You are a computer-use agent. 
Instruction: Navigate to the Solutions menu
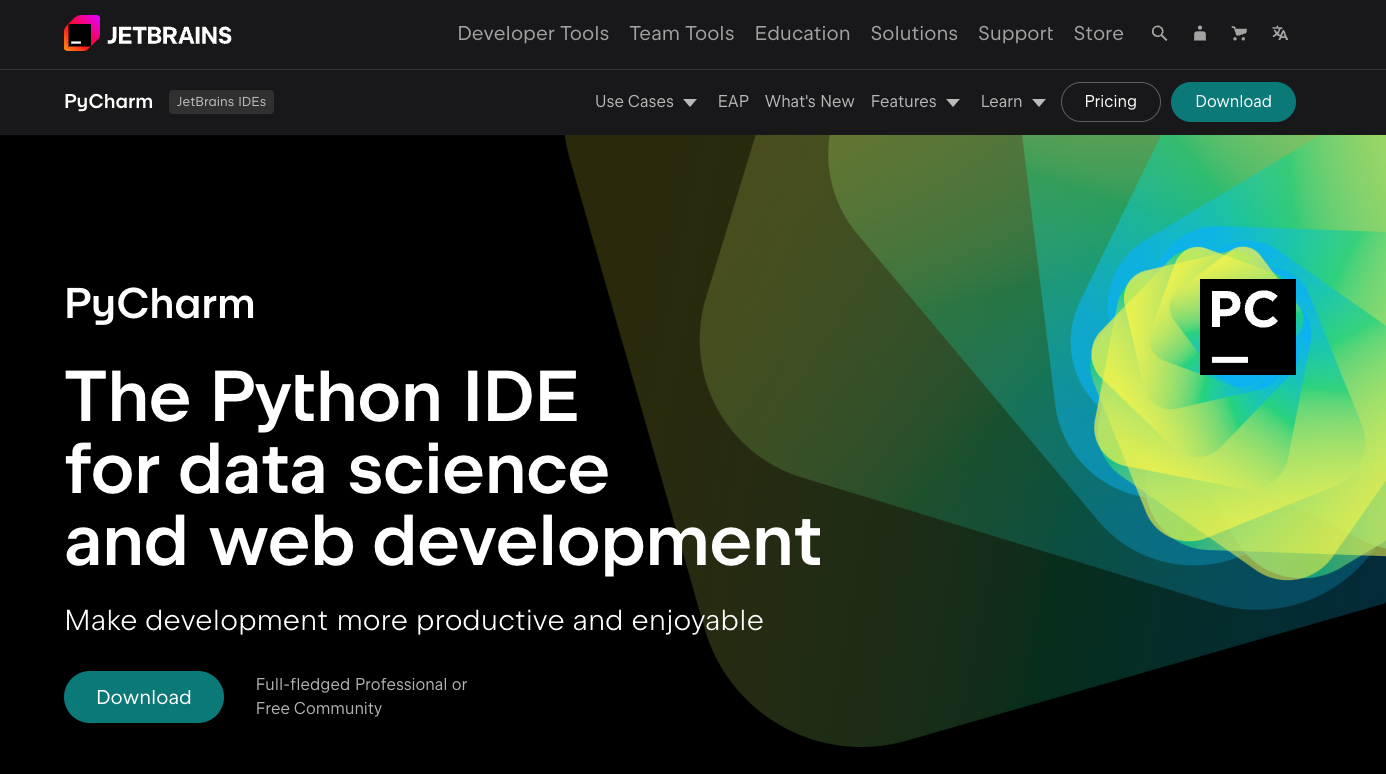[913, 33]
